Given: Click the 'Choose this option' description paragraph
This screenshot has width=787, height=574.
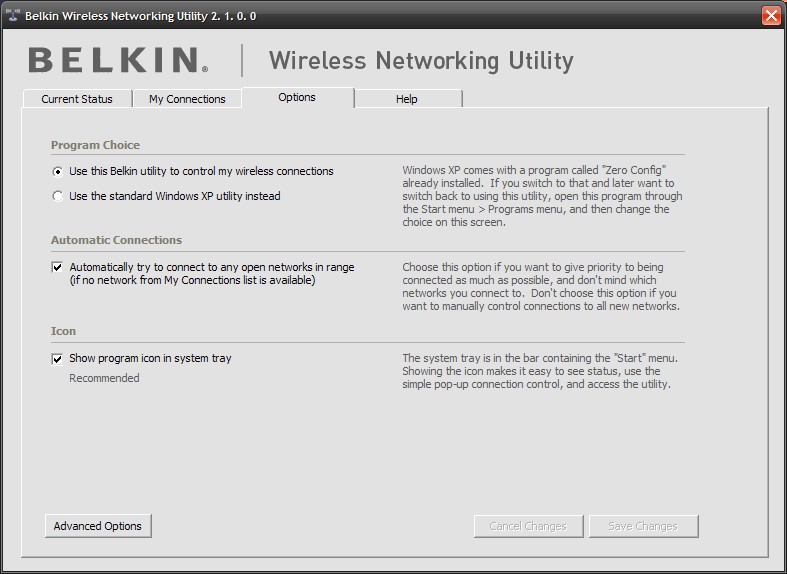Looking at the screenshot, I should tap(541, 286).
